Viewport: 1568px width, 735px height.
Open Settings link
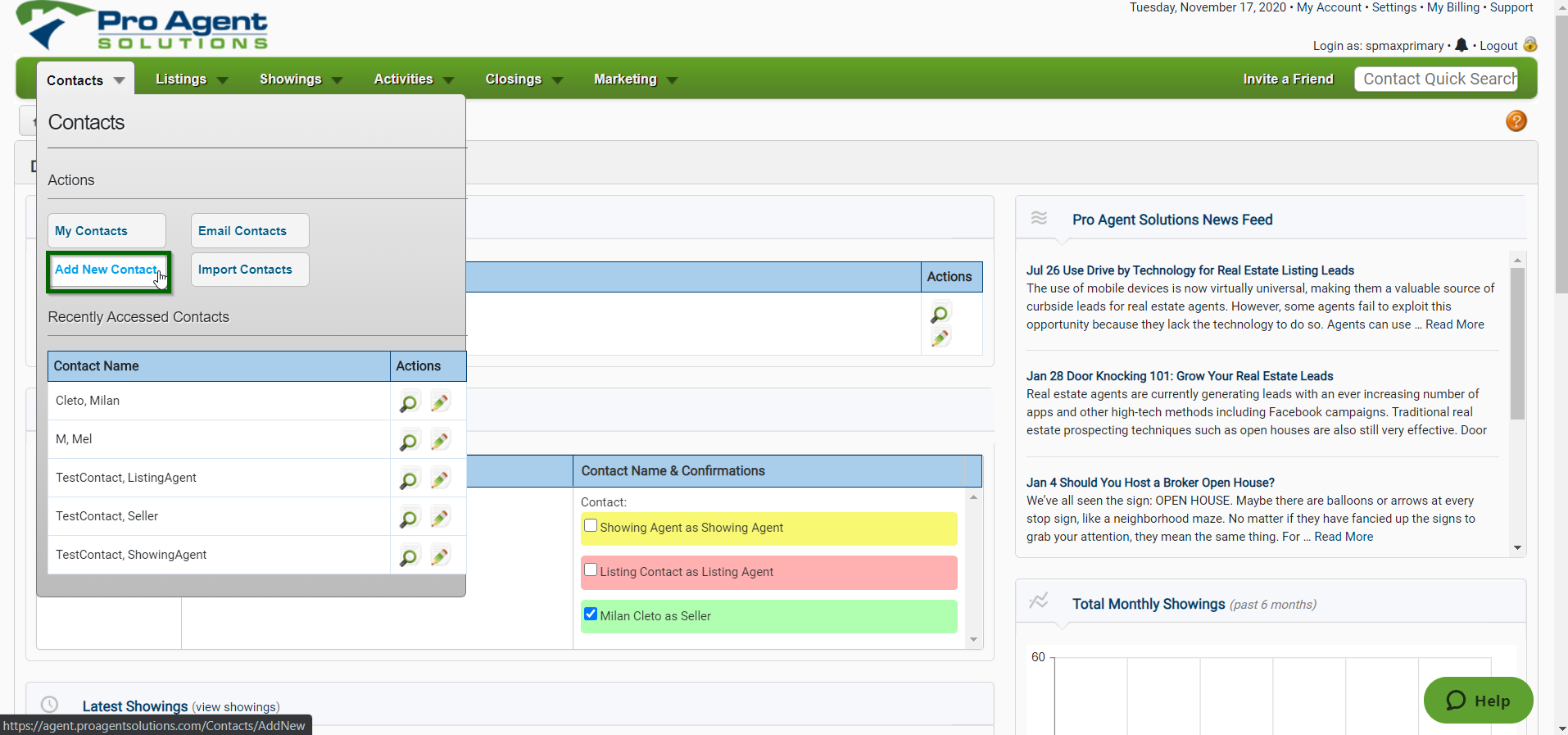(1394, 7)
